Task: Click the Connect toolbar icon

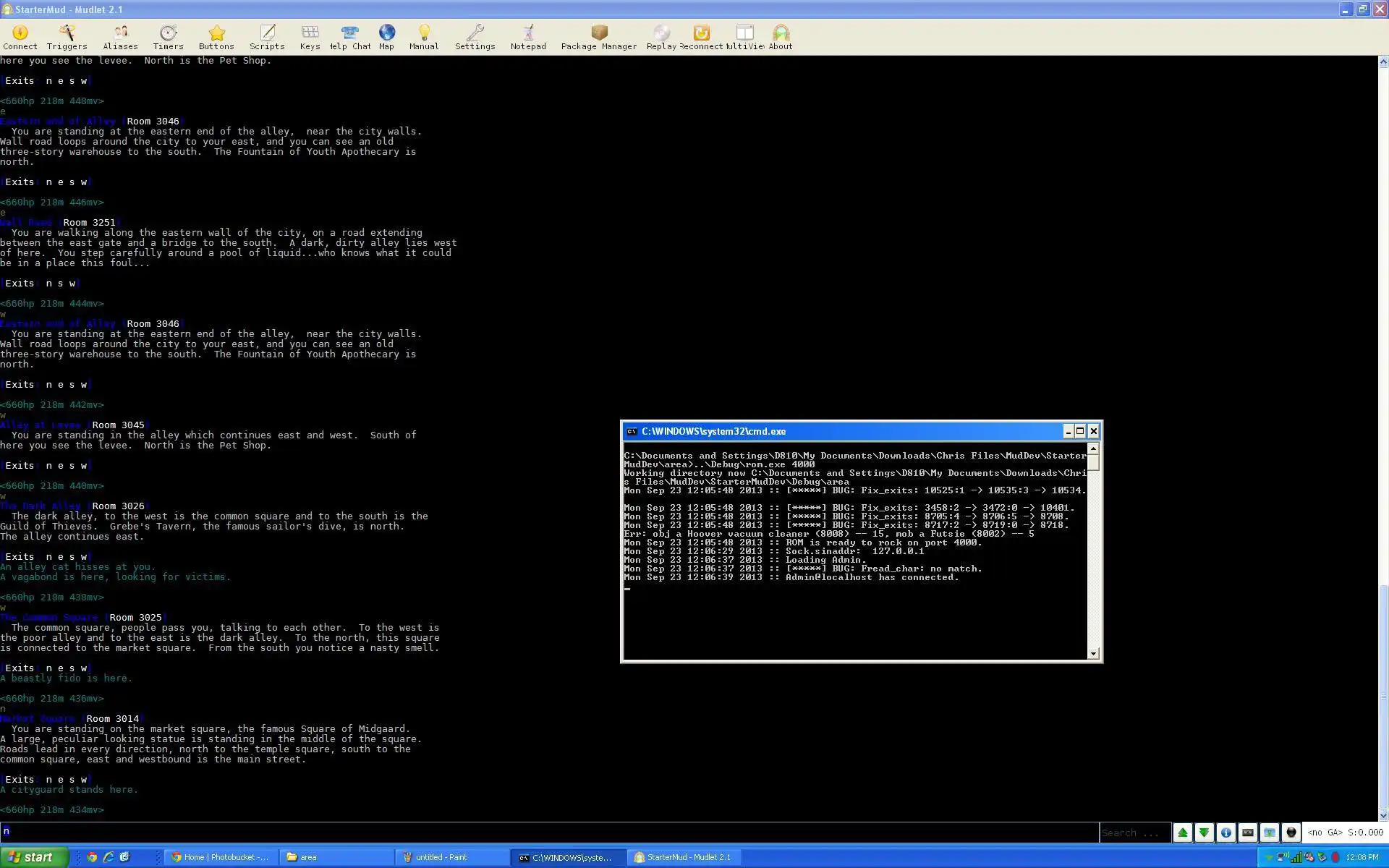Action: (20, 37)
